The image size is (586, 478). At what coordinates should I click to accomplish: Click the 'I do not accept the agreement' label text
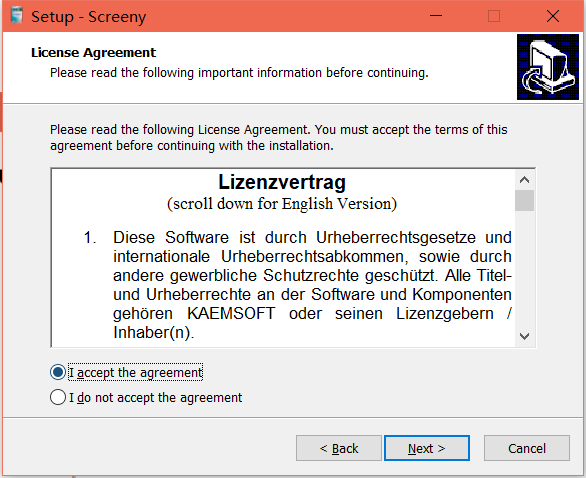click(155, 397)
